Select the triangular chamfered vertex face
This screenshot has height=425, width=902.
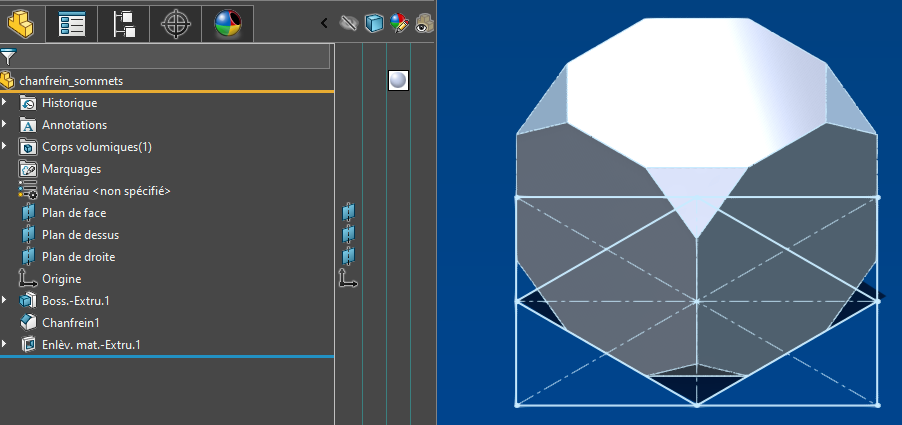coord(697,196)
